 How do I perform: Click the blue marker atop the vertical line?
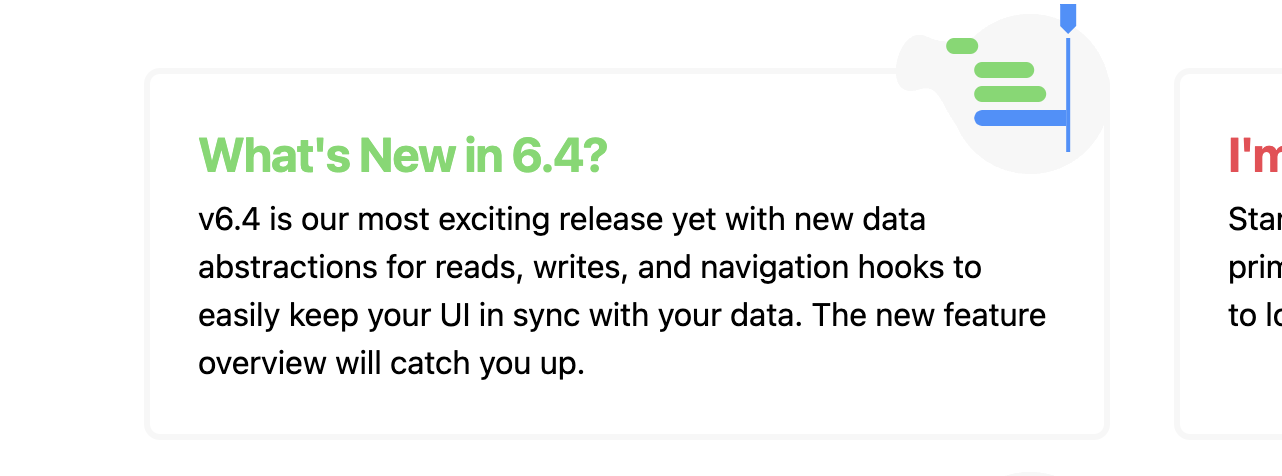(1068, 17)
